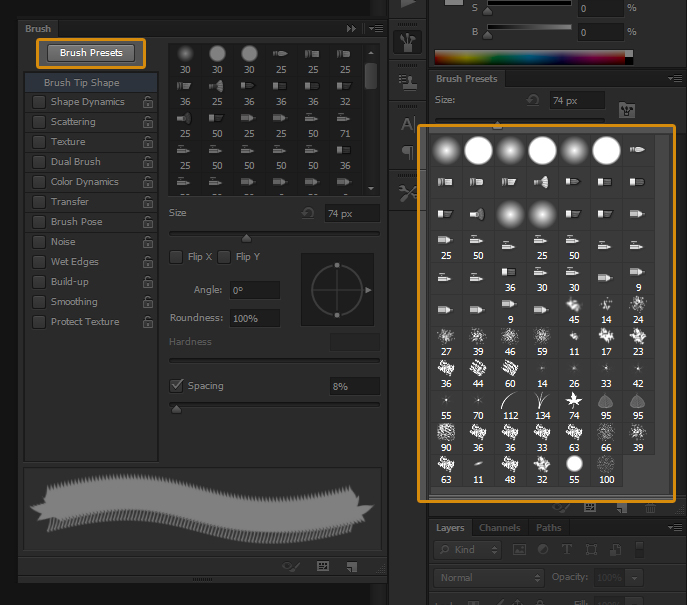Check the Flip X option

pos(176,257)
